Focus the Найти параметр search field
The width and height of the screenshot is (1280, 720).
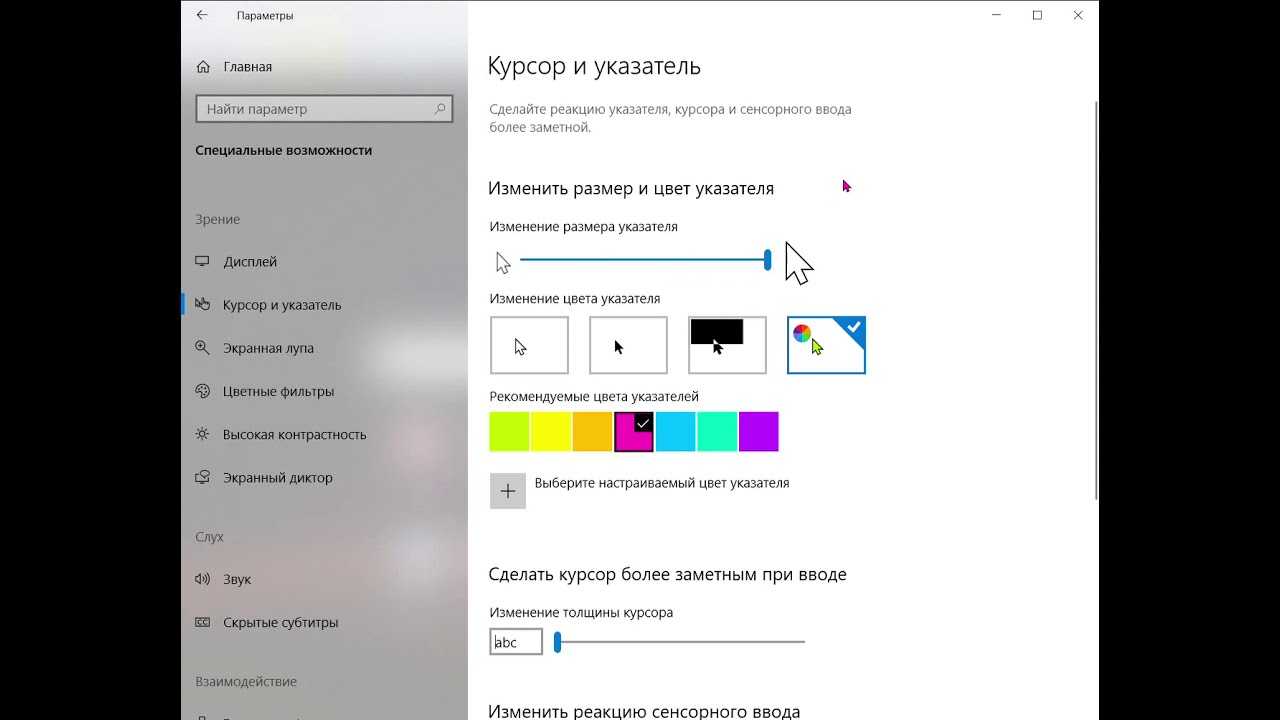pos(324,109)
